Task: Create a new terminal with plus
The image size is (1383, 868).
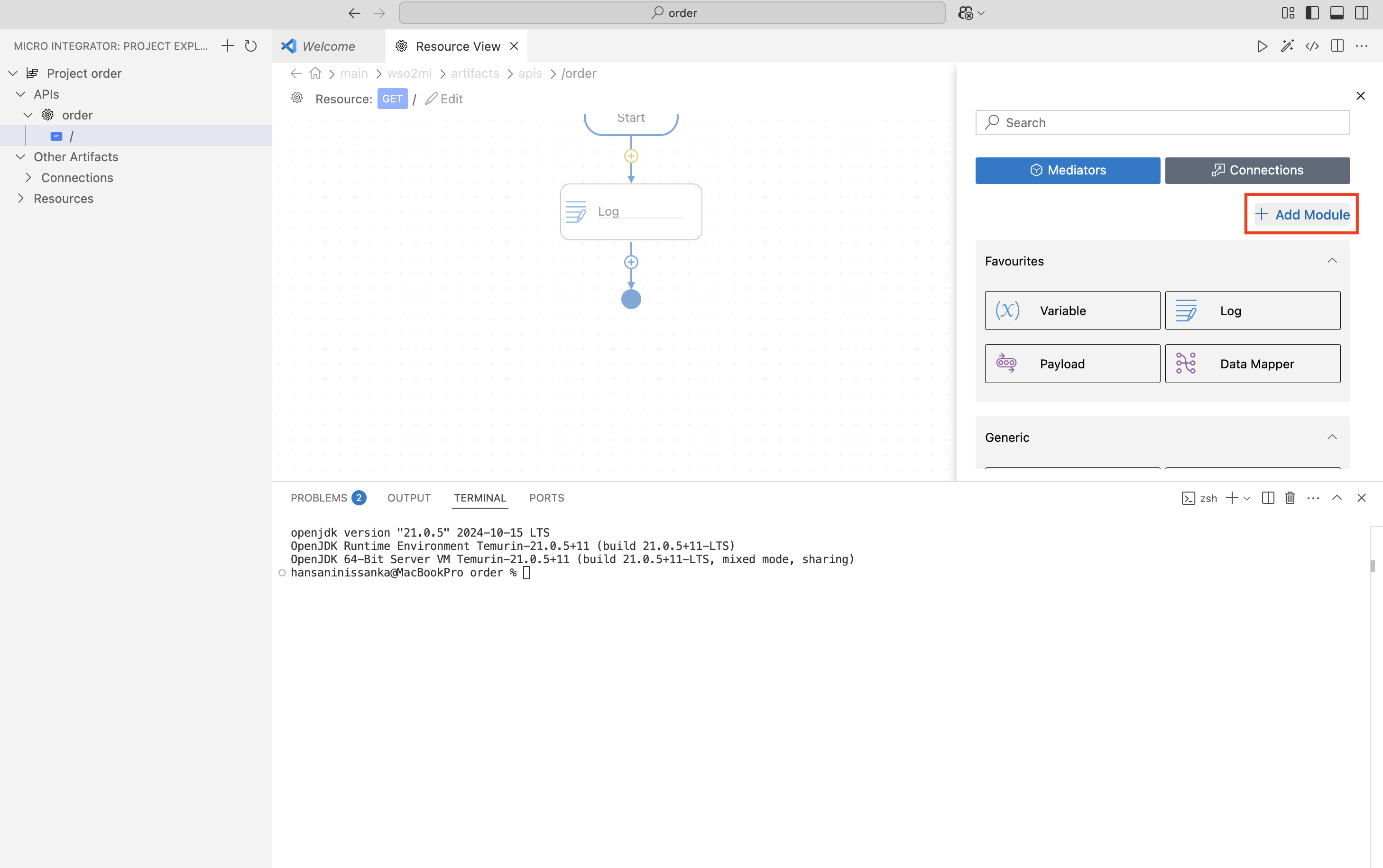Action: click(x=1231, y=498)
